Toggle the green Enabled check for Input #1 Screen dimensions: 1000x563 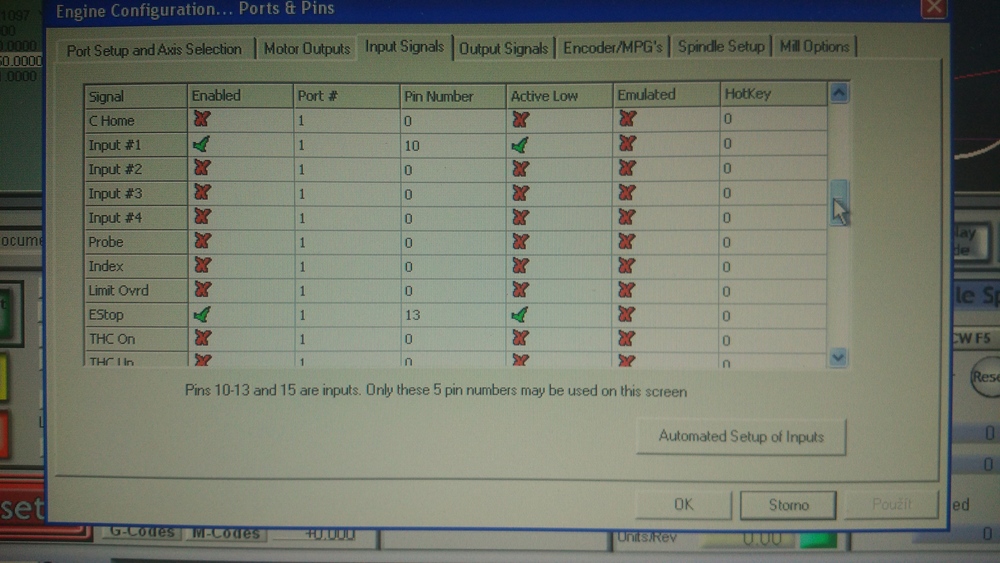coord(202,145)
